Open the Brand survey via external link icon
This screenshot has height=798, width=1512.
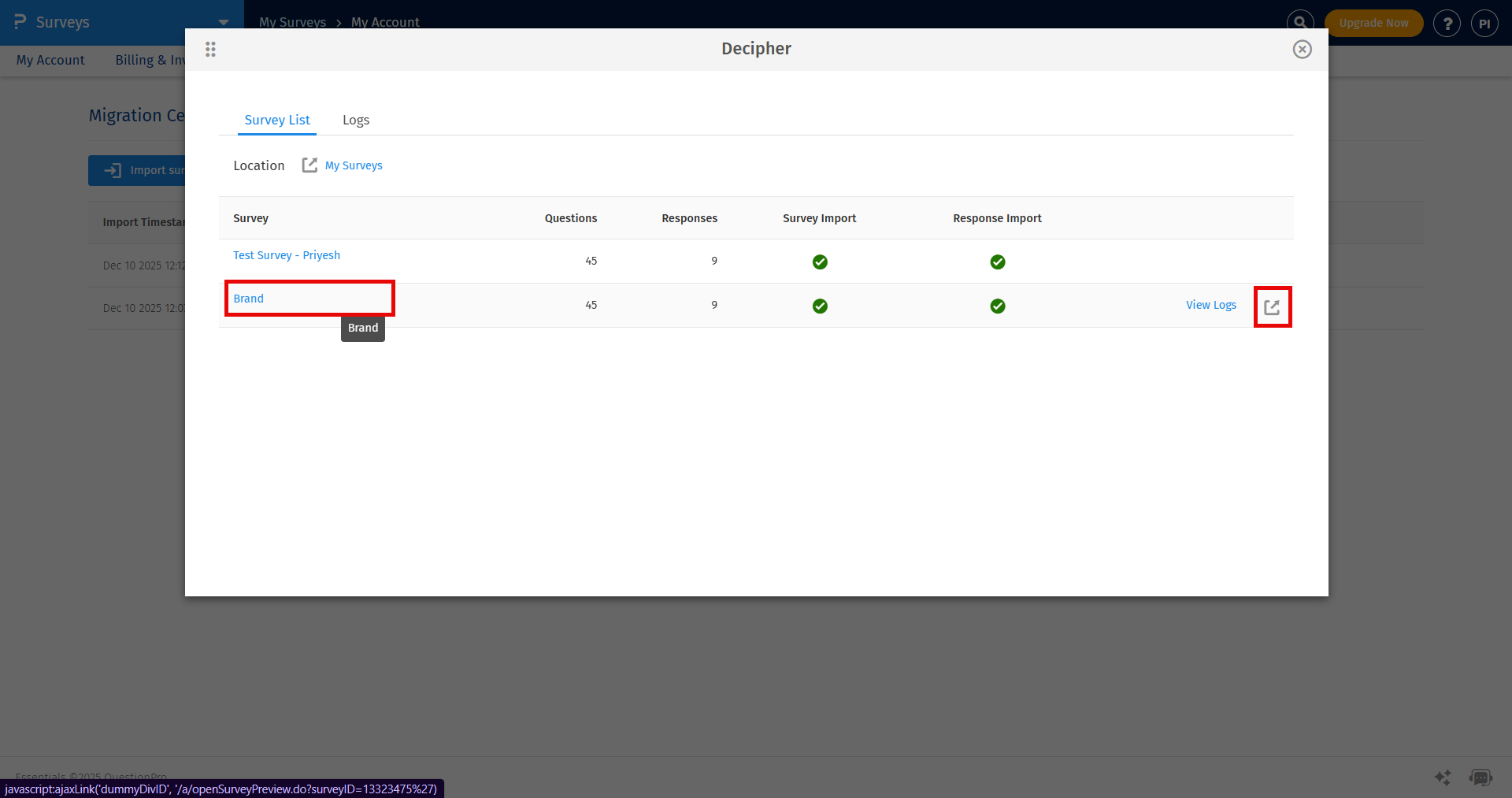[1273, 306]
